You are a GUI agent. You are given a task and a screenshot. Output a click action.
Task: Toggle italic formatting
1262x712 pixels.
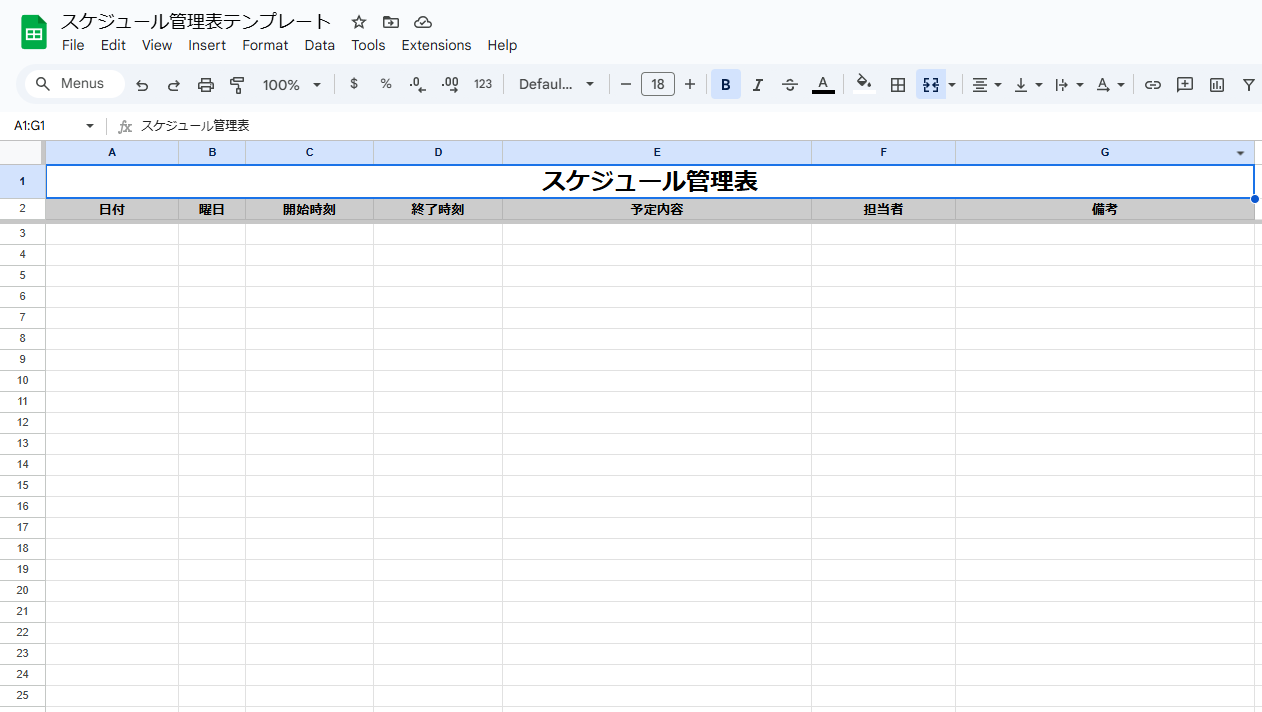click(758, 85)
